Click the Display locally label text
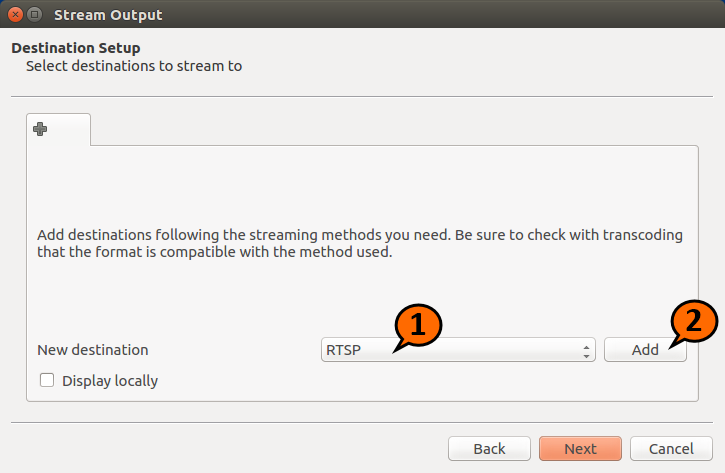 (109, 380)
